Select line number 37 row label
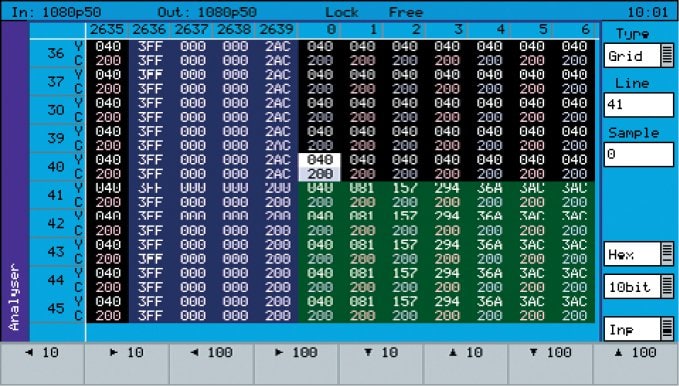This screenshot has height=386, width=679. [x=56, y=81]
